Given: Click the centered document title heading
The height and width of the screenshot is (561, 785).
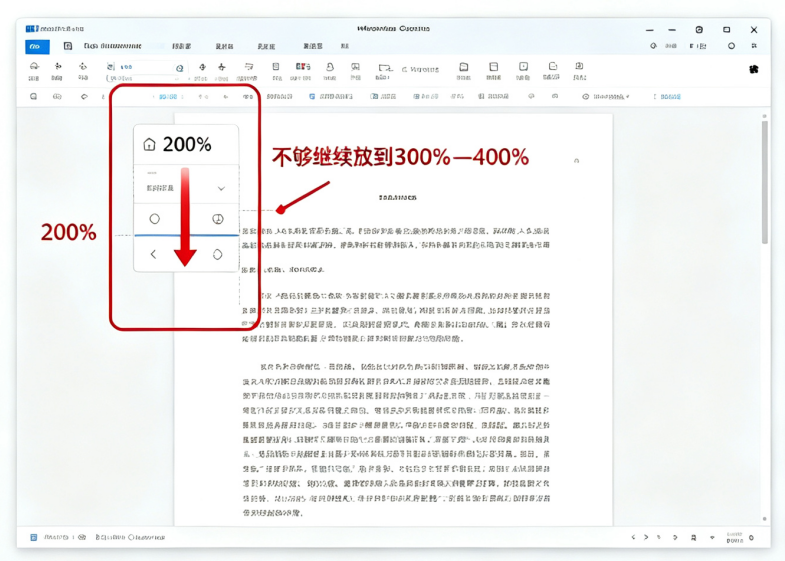Looking at the screenshot, I should point(398,198).
